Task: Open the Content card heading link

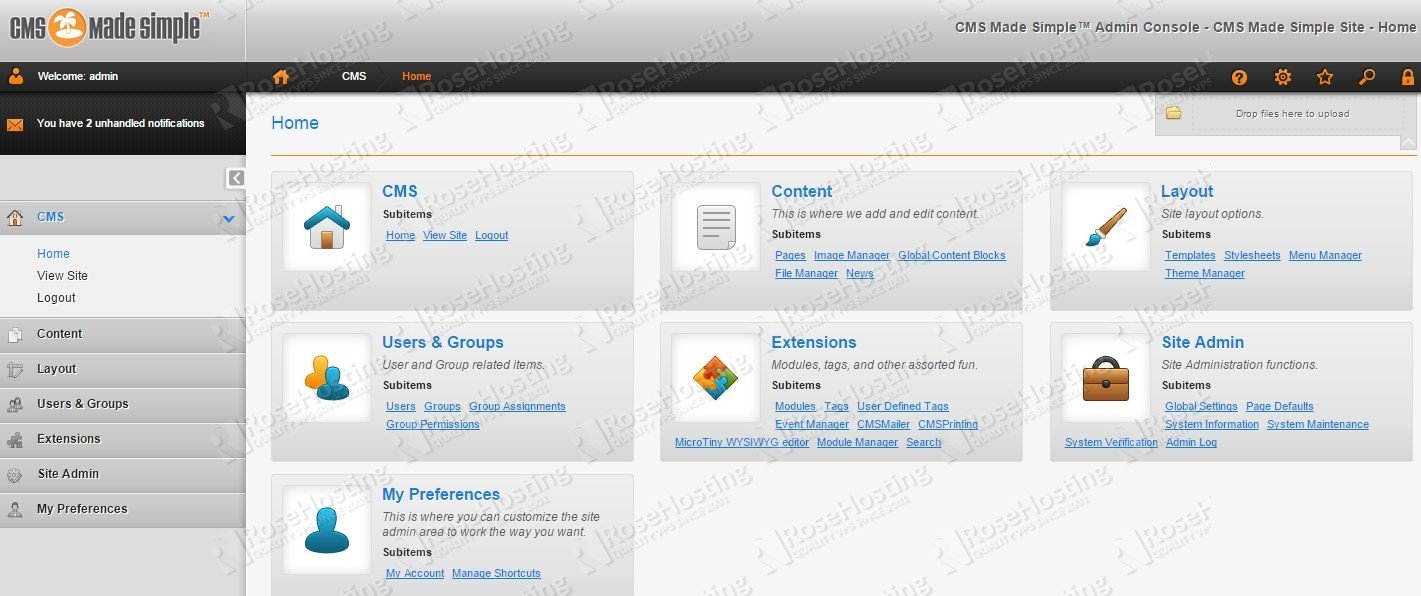Action: [x=802, y=192]
